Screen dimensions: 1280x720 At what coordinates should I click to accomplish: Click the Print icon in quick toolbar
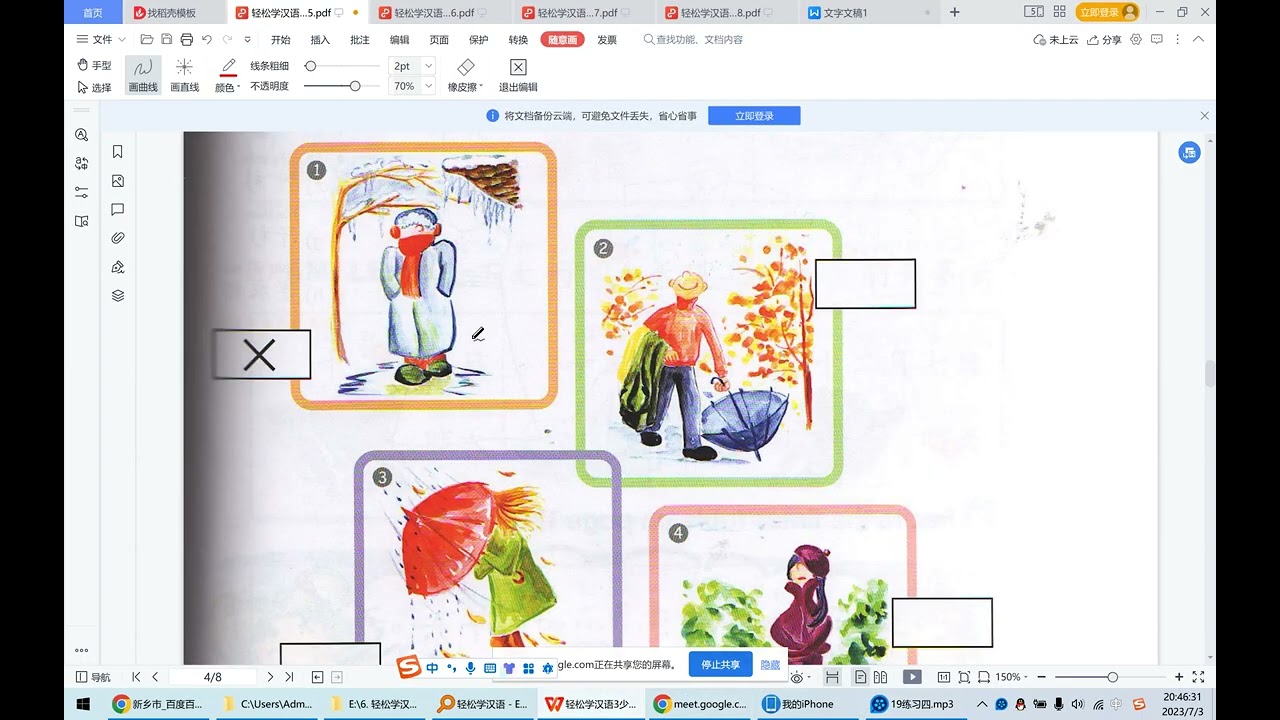click(x=186, y=40)
